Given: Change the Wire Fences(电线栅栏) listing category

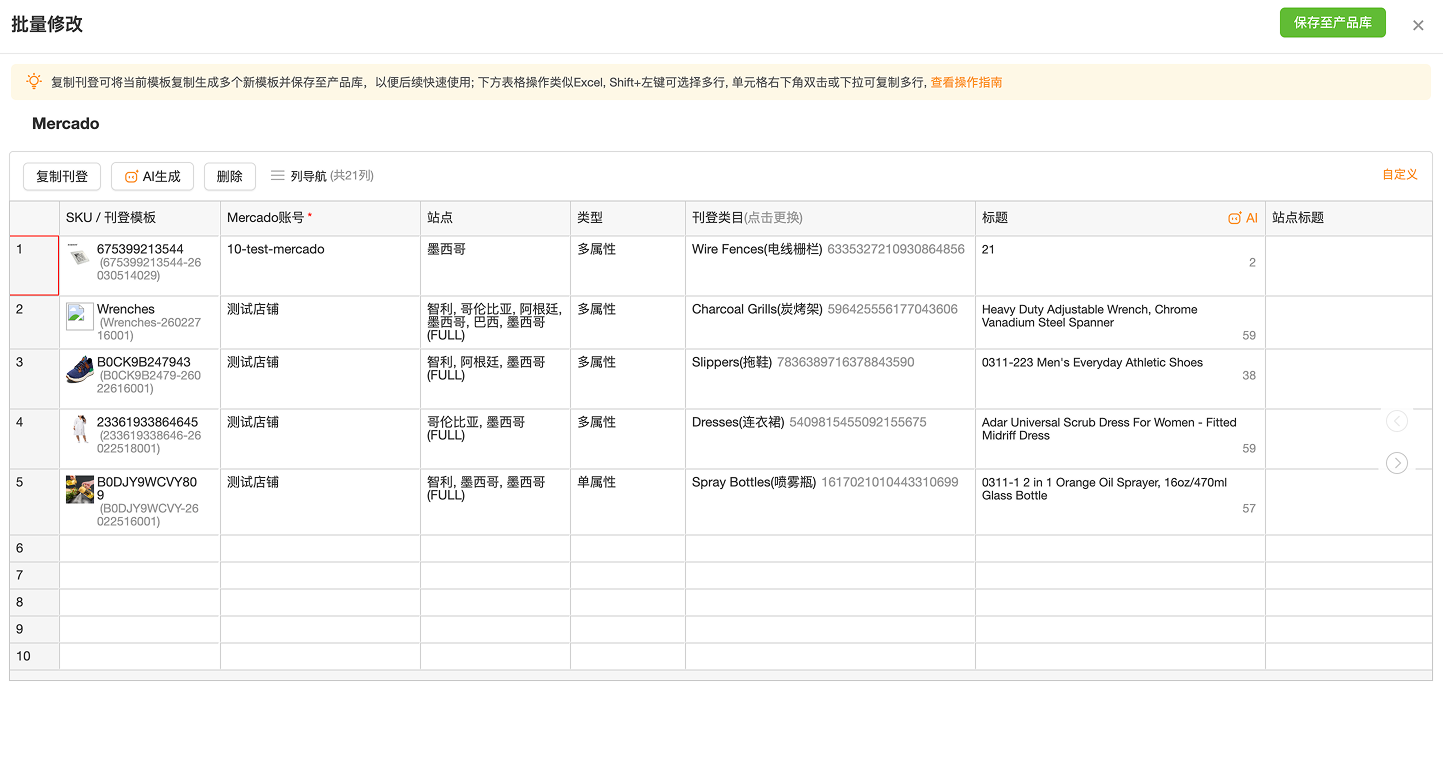Looking at the screenshot, I should [828, 250].
